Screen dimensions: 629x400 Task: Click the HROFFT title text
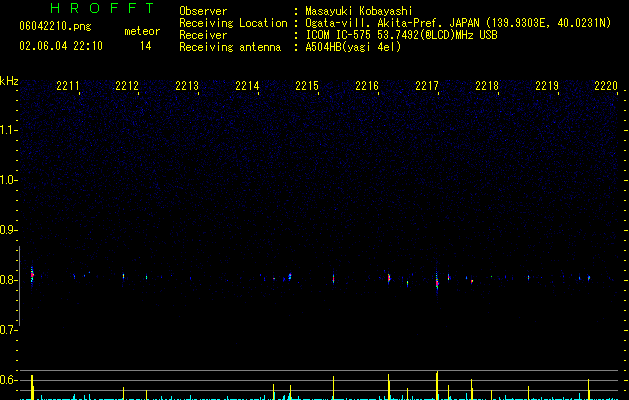[102, 8]
